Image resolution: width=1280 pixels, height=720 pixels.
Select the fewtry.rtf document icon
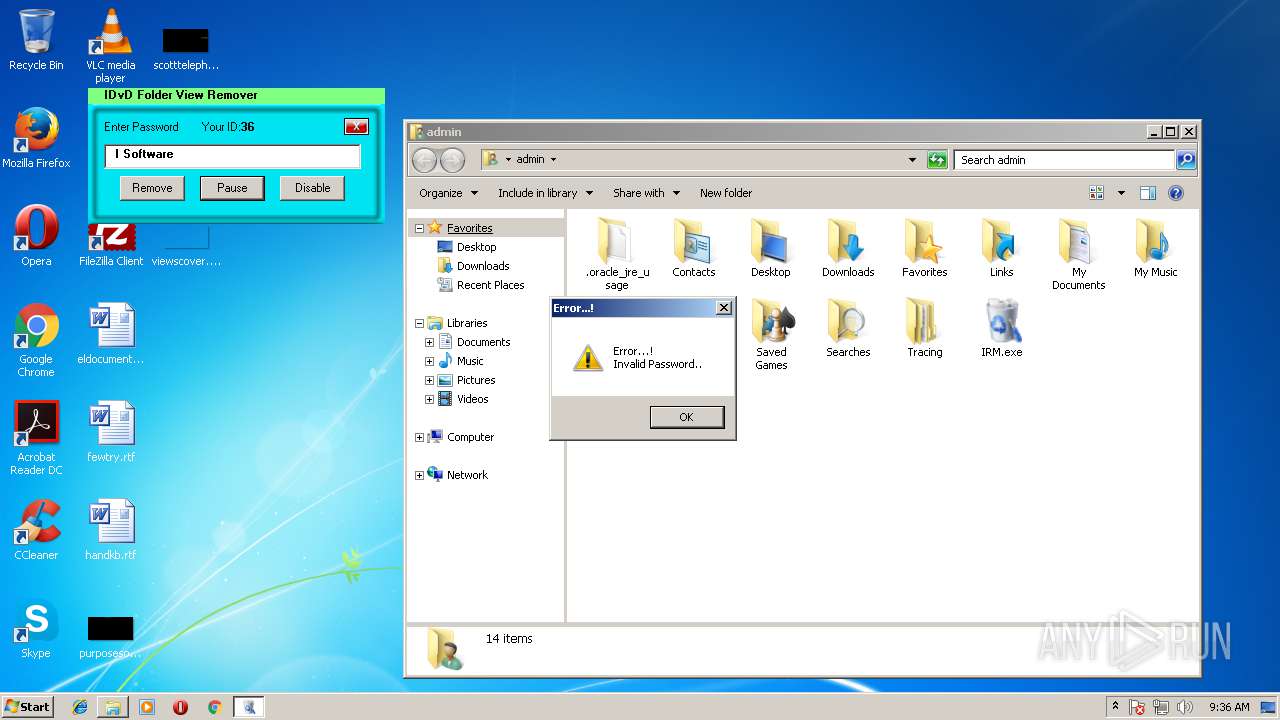pyautogui.click(x=110, y=432)
